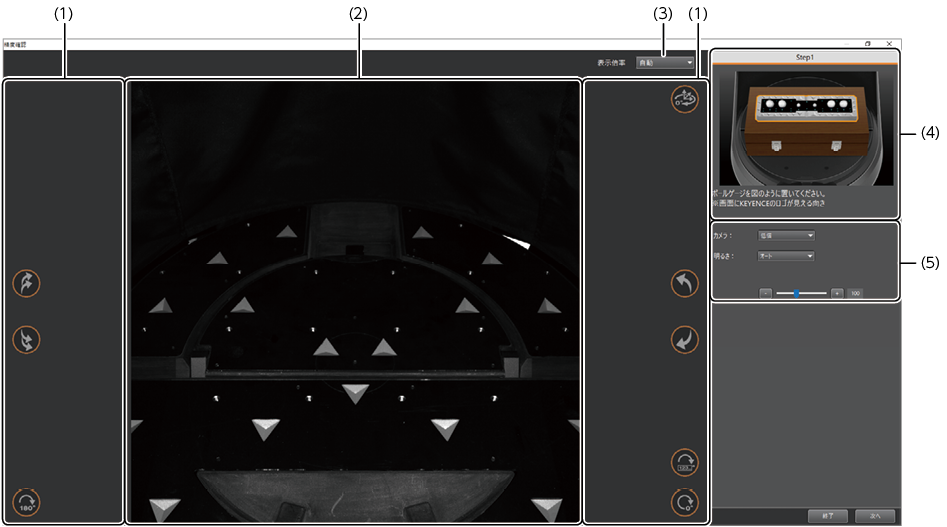Open the カメラ camera dropdown
Image resolution: width=947 pixels, height=527 pixels.
click(786, 236)
